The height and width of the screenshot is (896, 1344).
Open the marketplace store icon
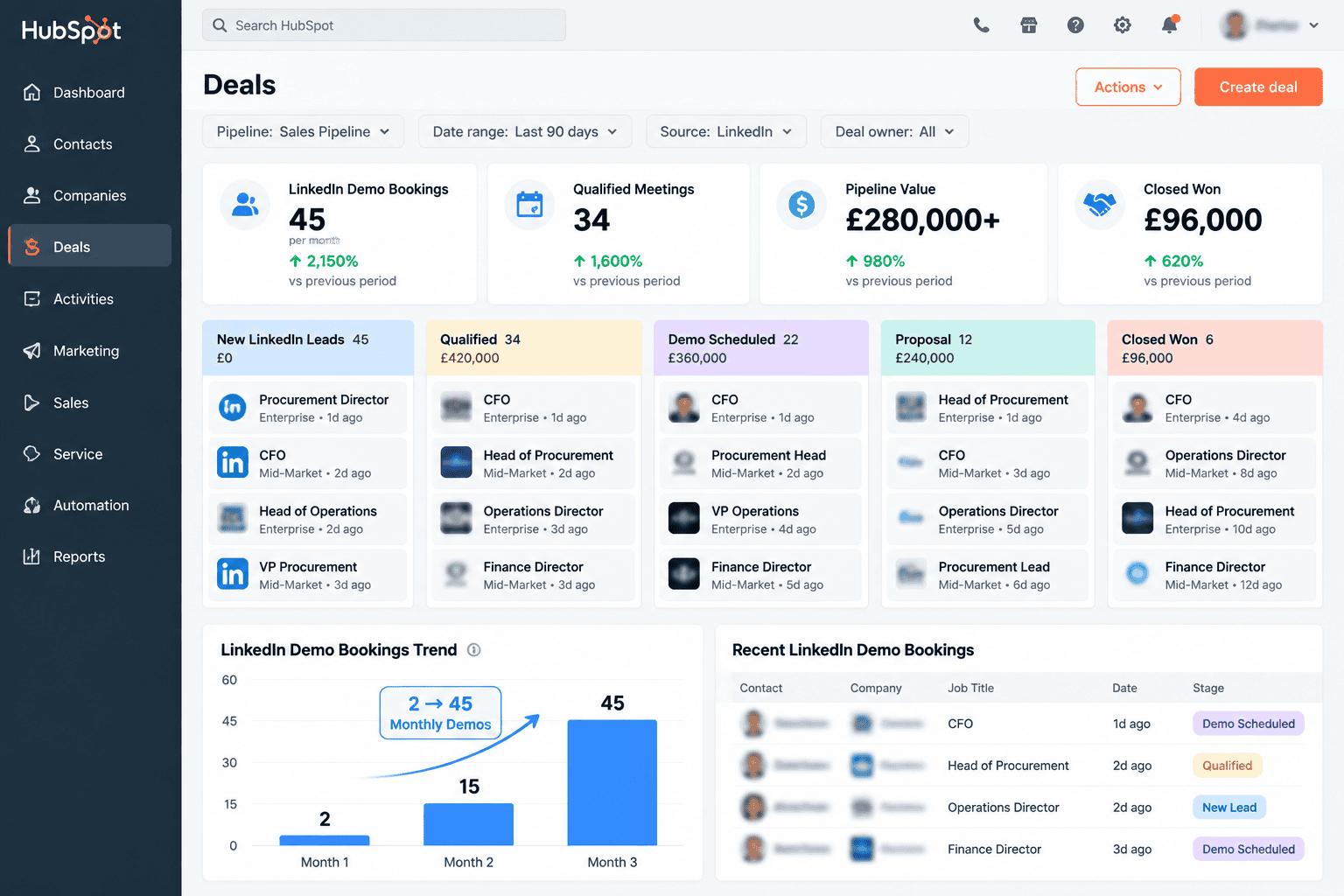point(1029,25)
